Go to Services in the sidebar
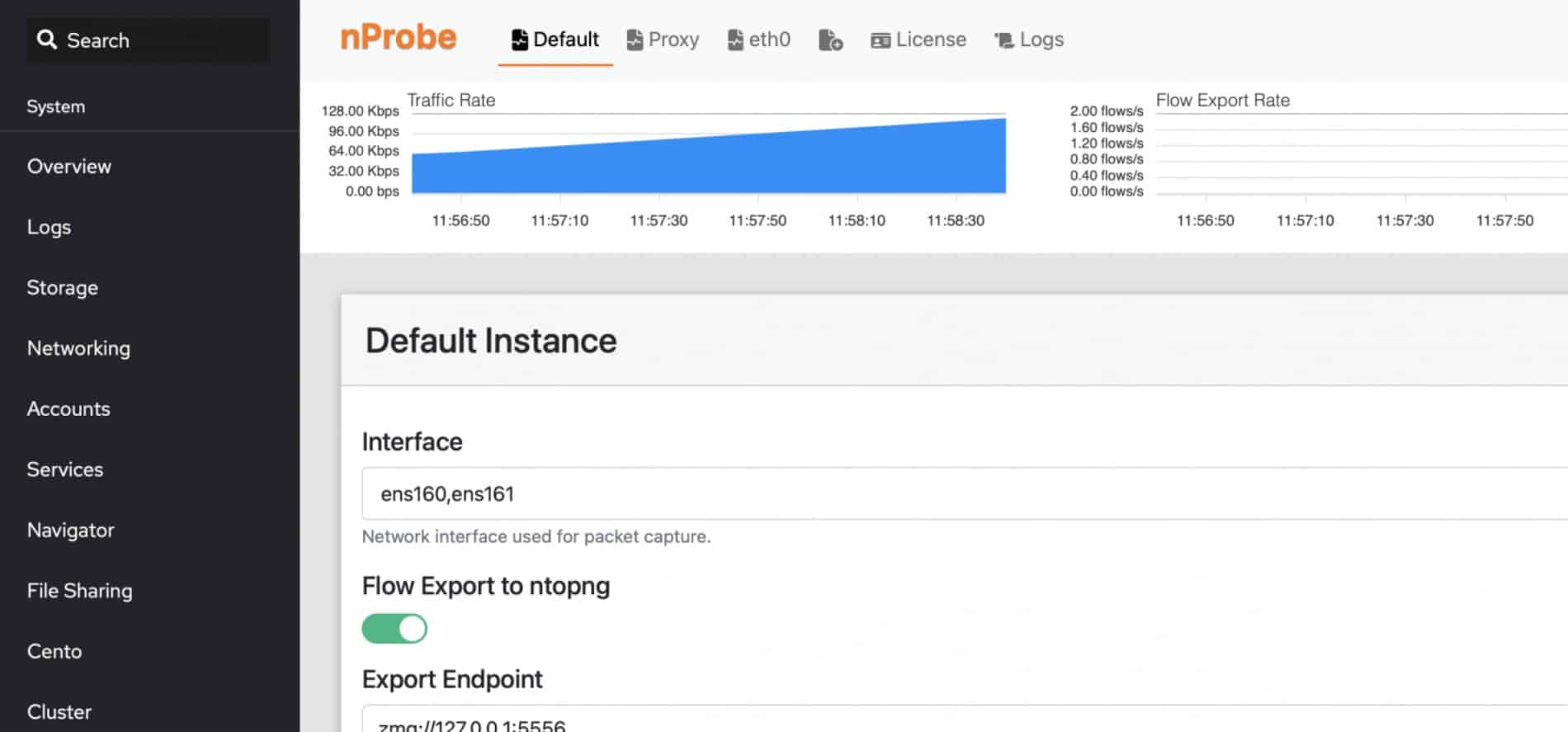The image size is (1568, 732). [x=65, y=469]
